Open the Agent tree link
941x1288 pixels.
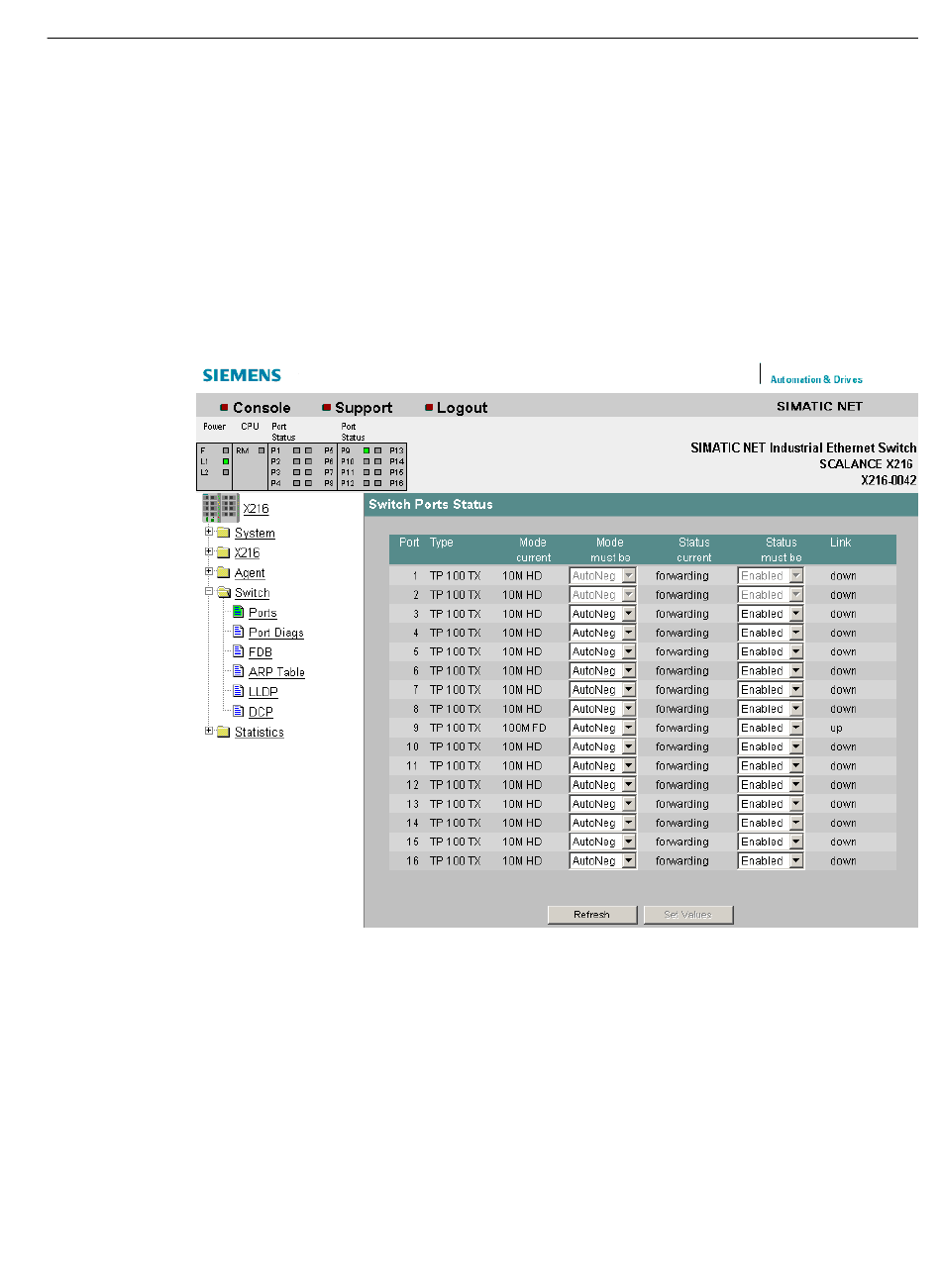click(250, 573)
